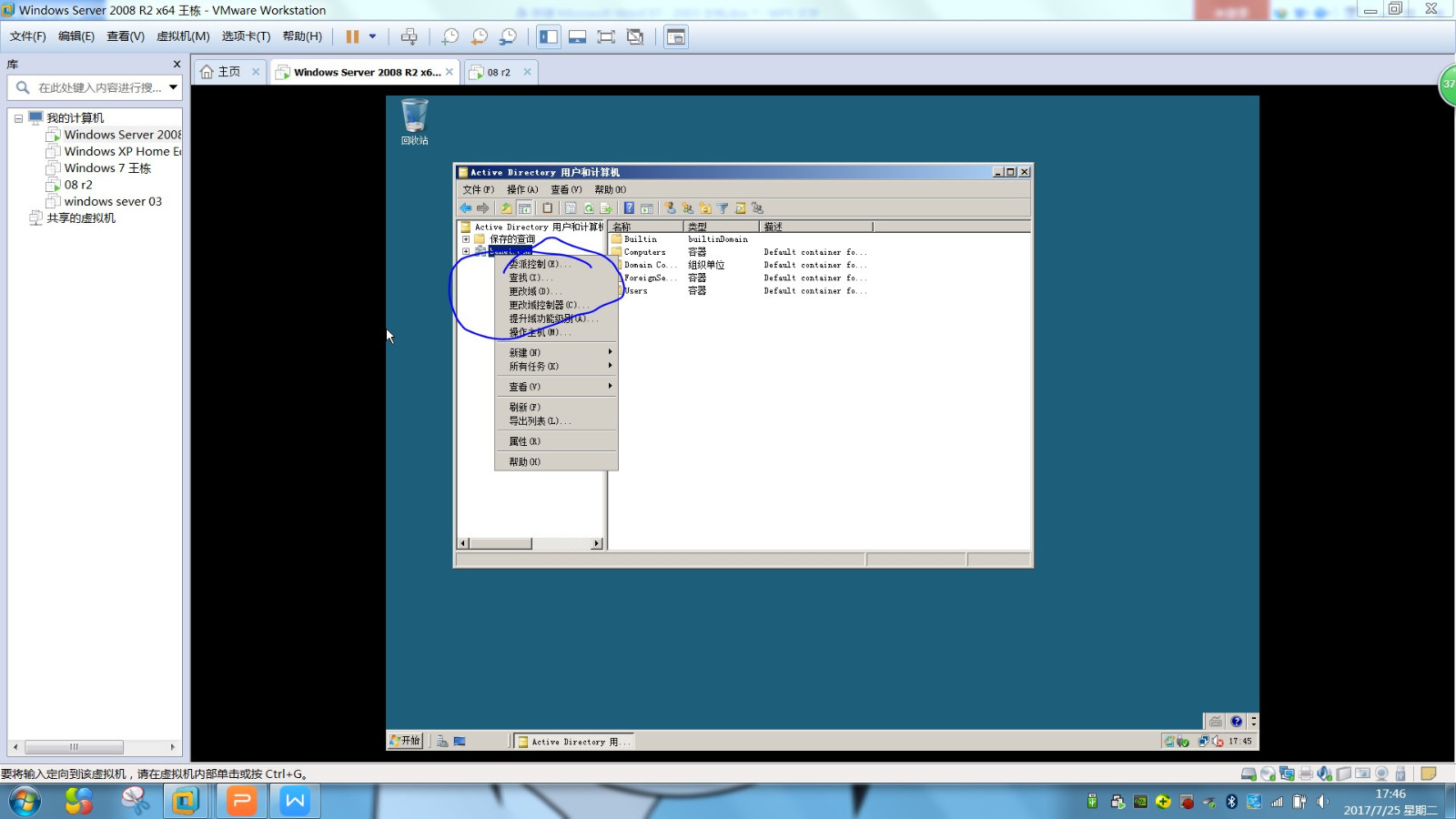Pause the virtual machine
Image resolution: width=1456 pixels, height=819 pixels.
(x=352, y=36)
